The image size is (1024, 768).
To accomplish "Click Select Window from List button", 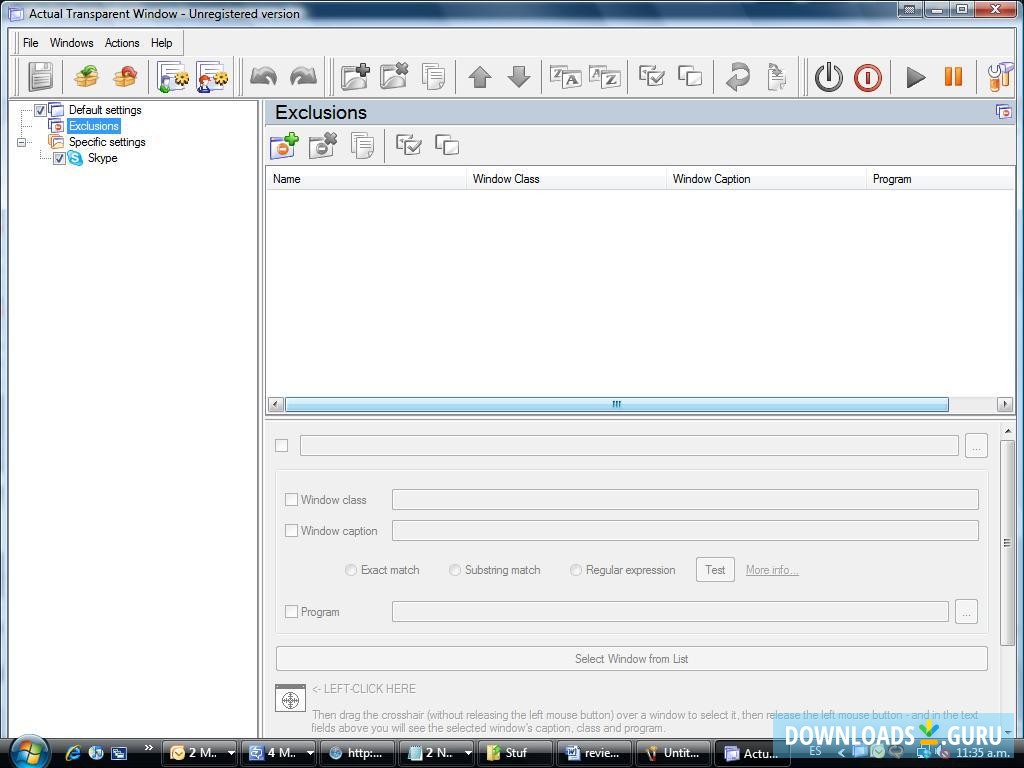I will [x=631, y=659].
